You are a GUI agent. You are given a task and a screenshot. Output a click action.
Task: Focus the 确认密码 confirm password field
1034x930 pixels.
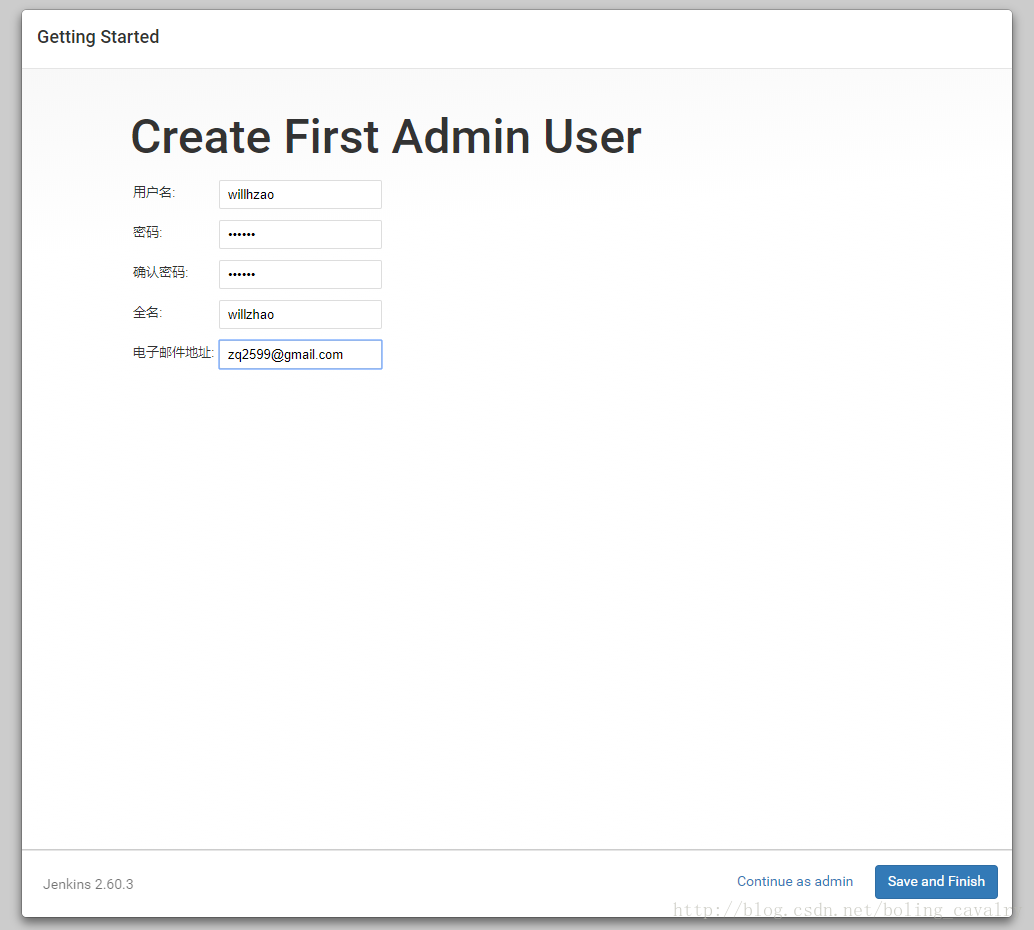coord(300,274)
